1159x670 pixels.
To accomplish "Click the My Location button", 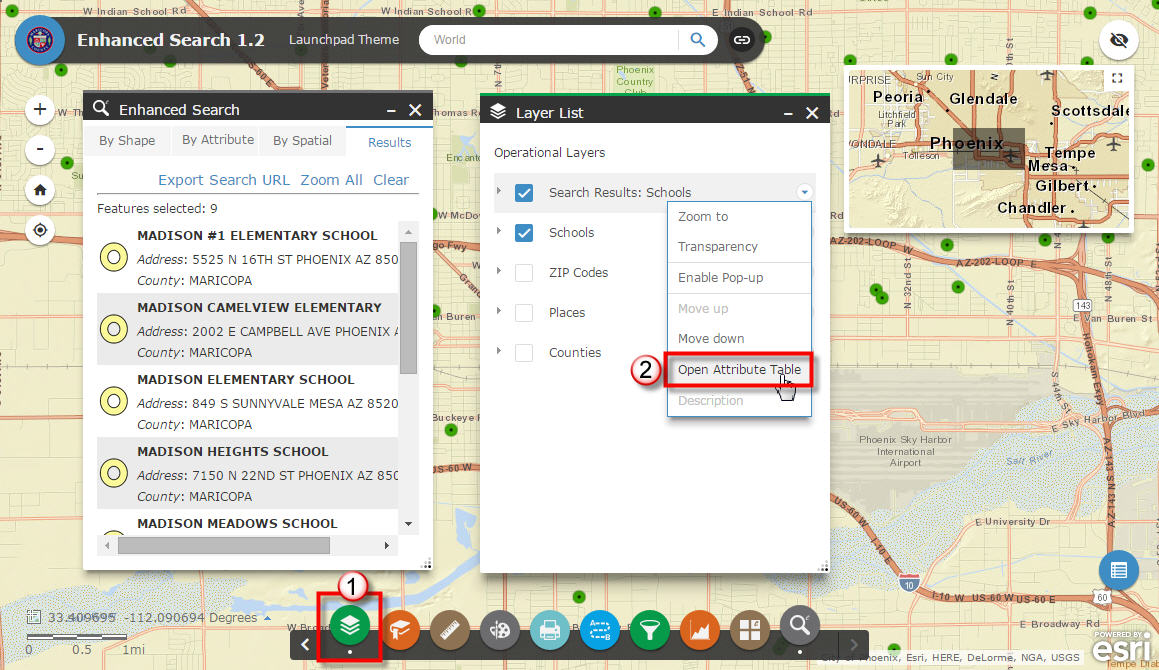I will point(40,230).
